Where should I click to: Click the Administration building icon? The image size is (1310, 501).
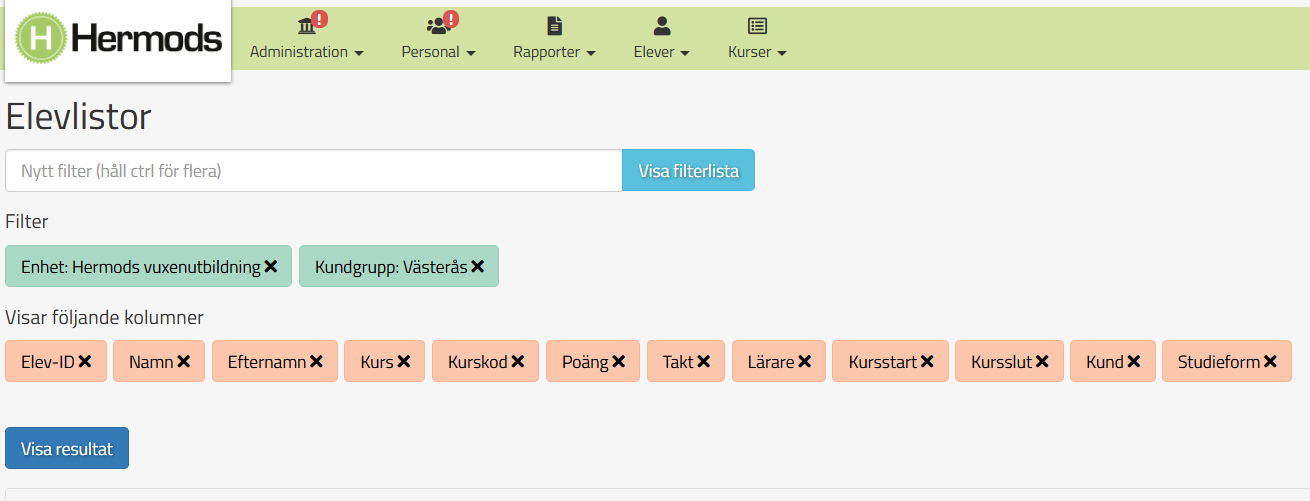pyautogui.click(x=306, y=26)
